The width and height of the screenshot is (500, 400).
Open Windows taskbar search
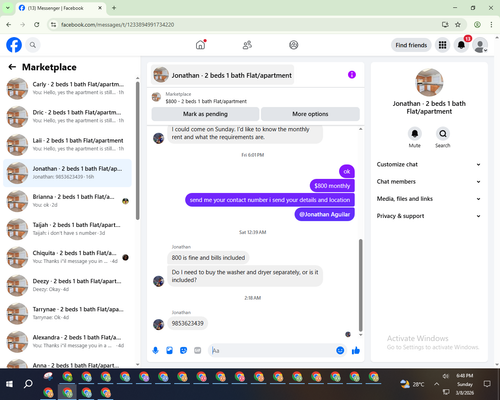click(28, 384)
